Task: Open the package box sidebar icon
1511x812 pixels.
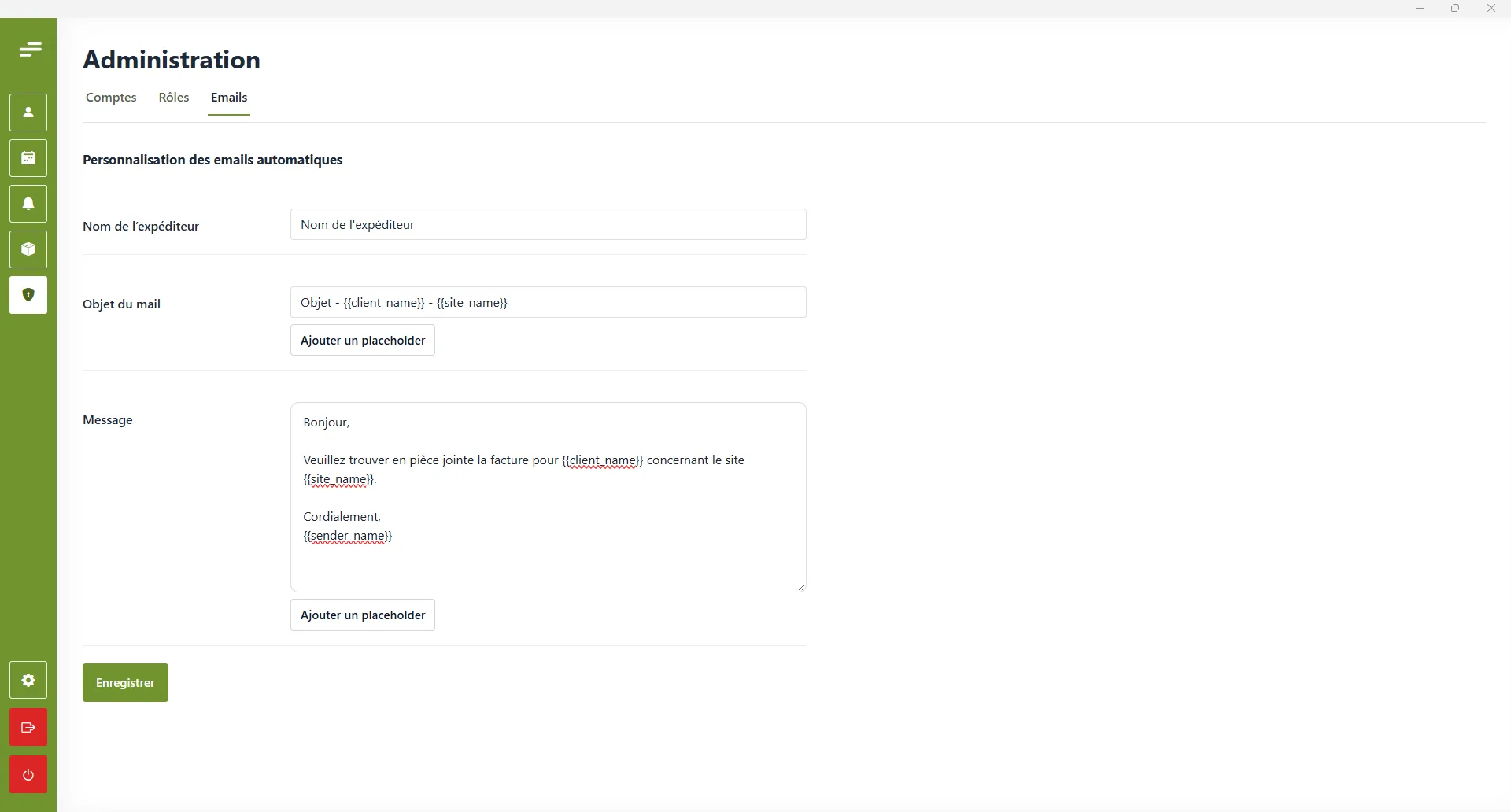Action: [x=28, y=249]
